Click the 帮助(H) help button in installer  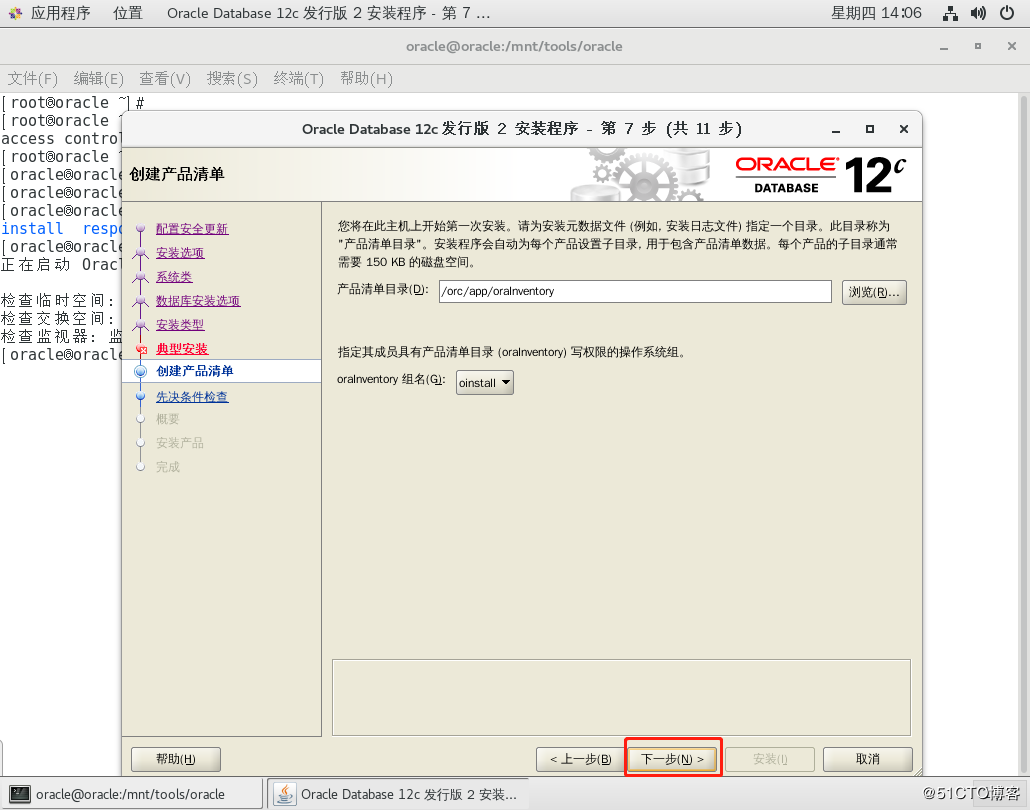[175, 759]
